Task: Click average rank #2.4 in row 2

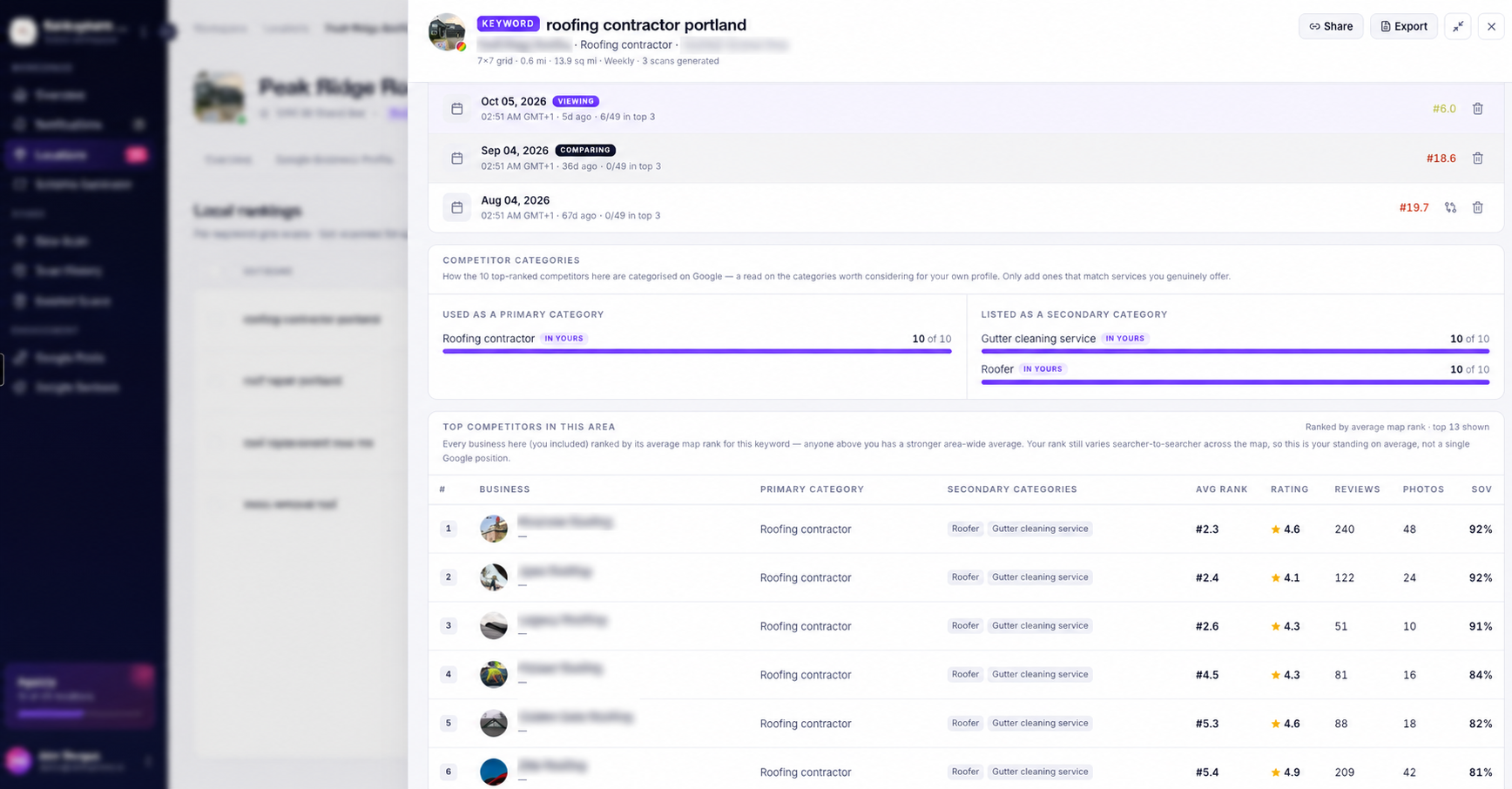Action: click(1207, 577)
